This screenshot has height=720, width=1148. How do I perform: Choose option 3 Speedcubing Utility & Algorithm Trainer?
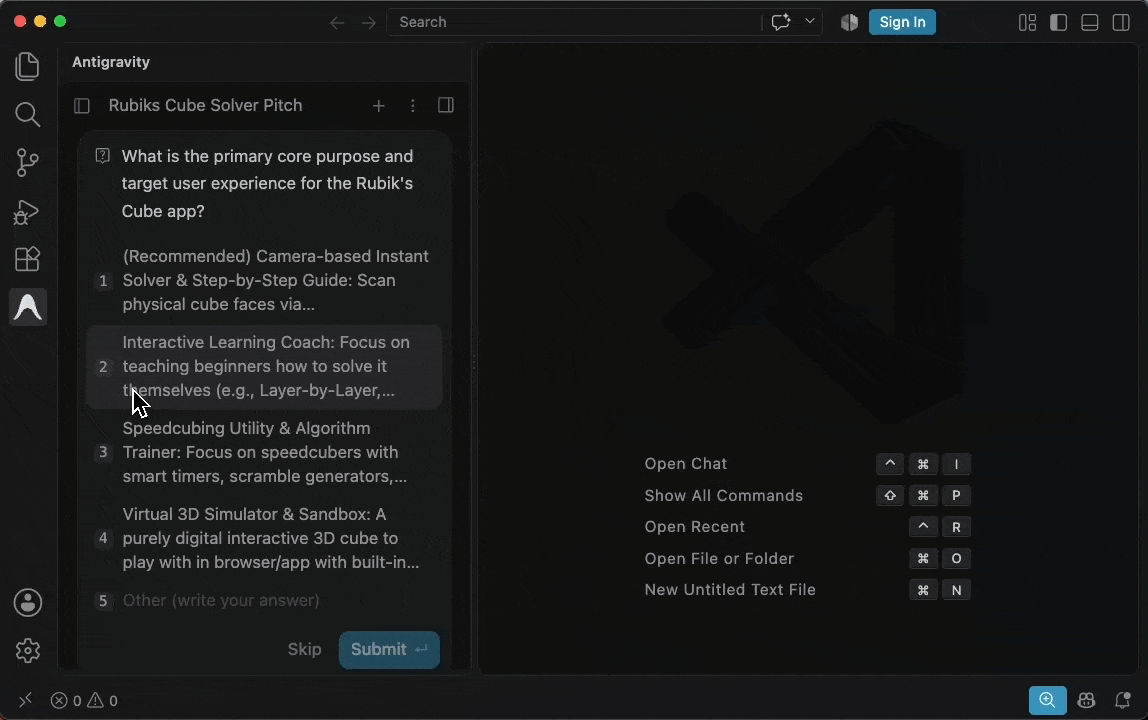click(x=264, y=453)
